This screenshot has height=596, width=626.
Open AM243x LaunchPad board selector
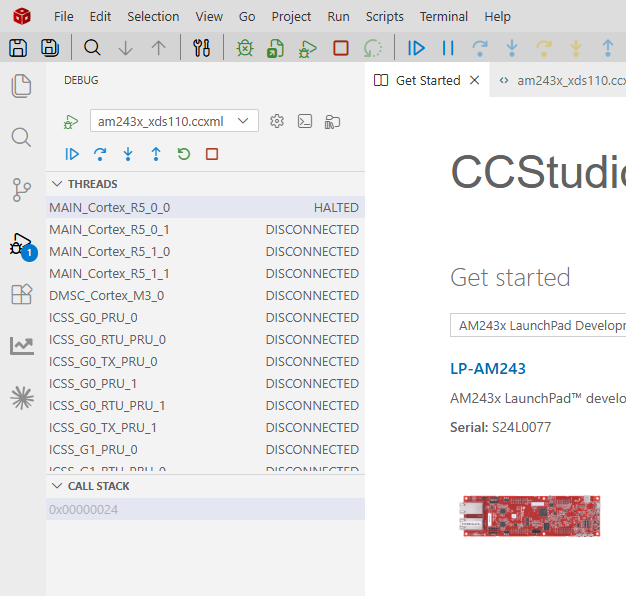coord(538,325)
